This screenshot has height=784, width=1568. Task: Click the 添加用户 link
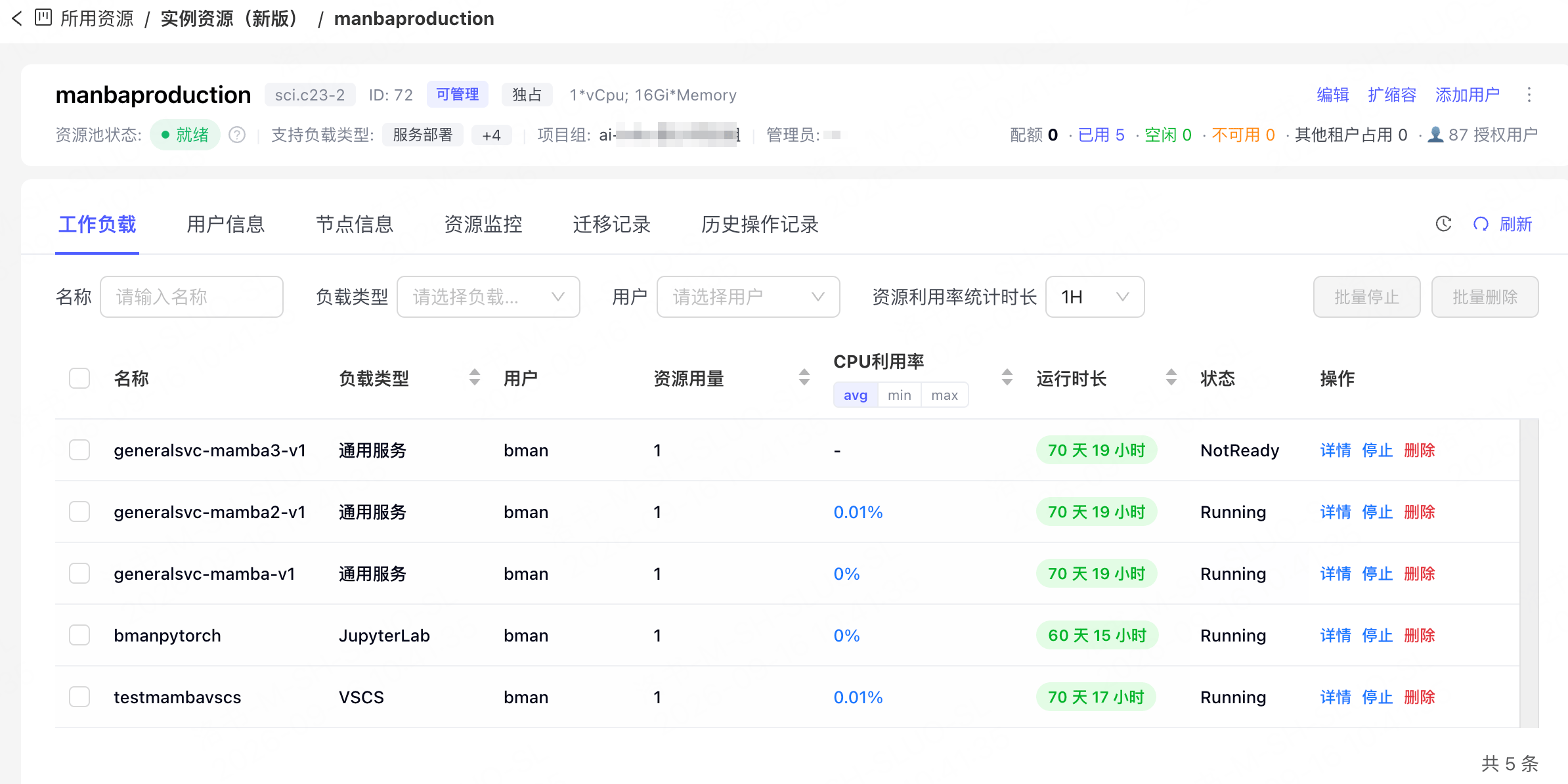coord(1468,95)
